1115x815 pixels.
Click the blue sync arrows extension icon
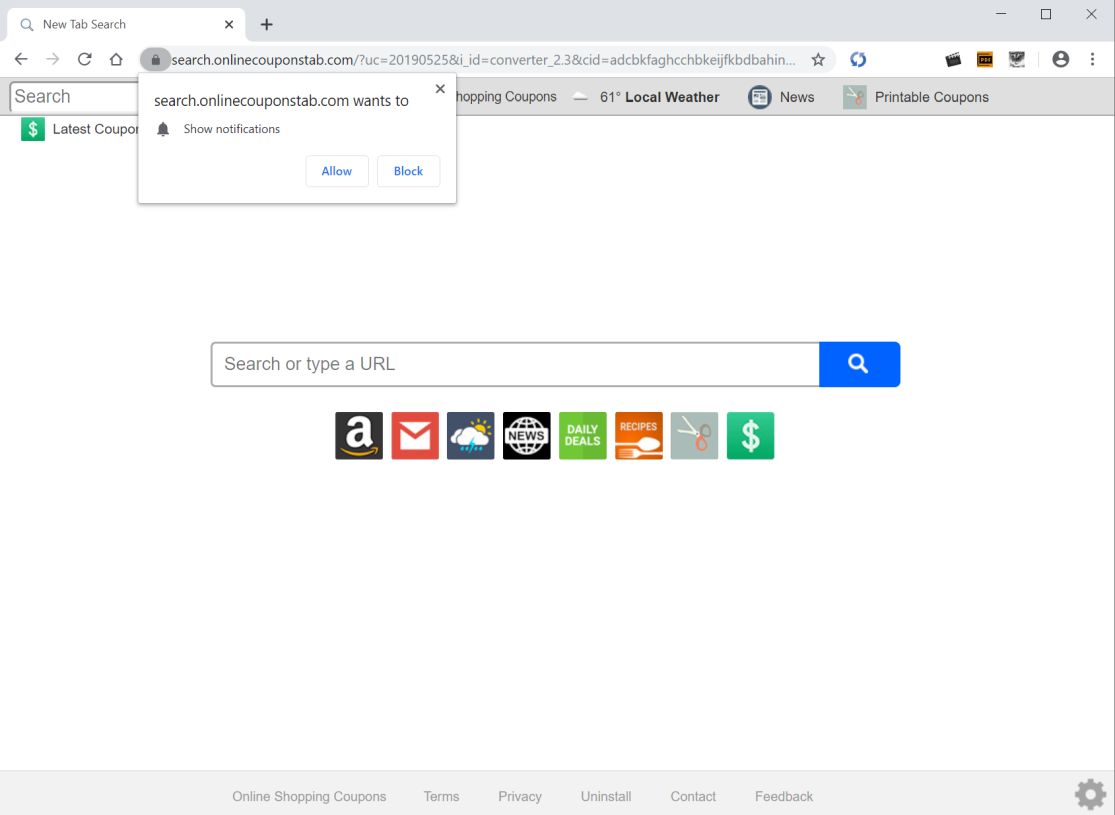coord(858,60)
